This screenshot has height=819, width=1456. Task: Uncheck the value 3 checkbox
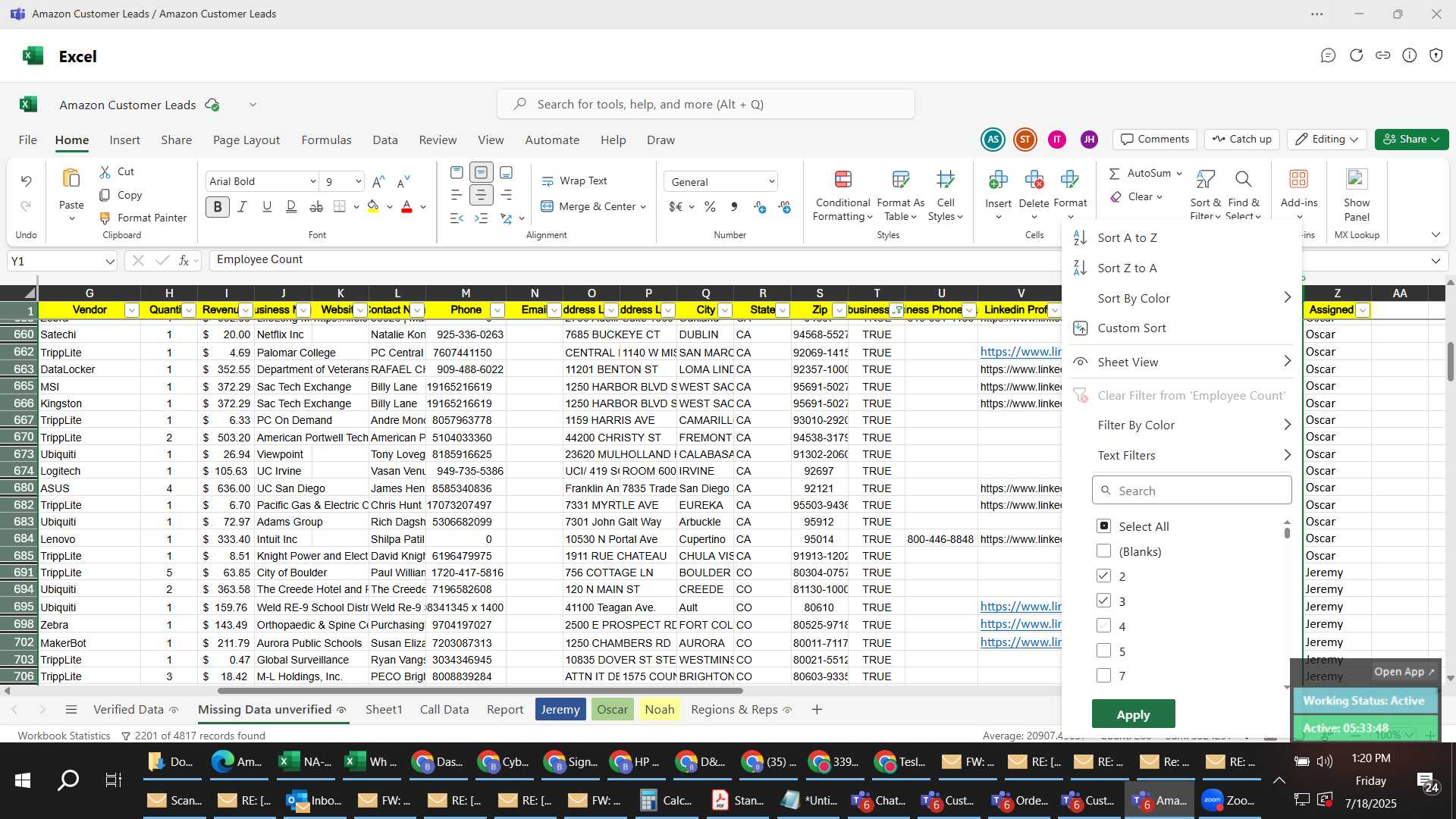[1104, 601]
